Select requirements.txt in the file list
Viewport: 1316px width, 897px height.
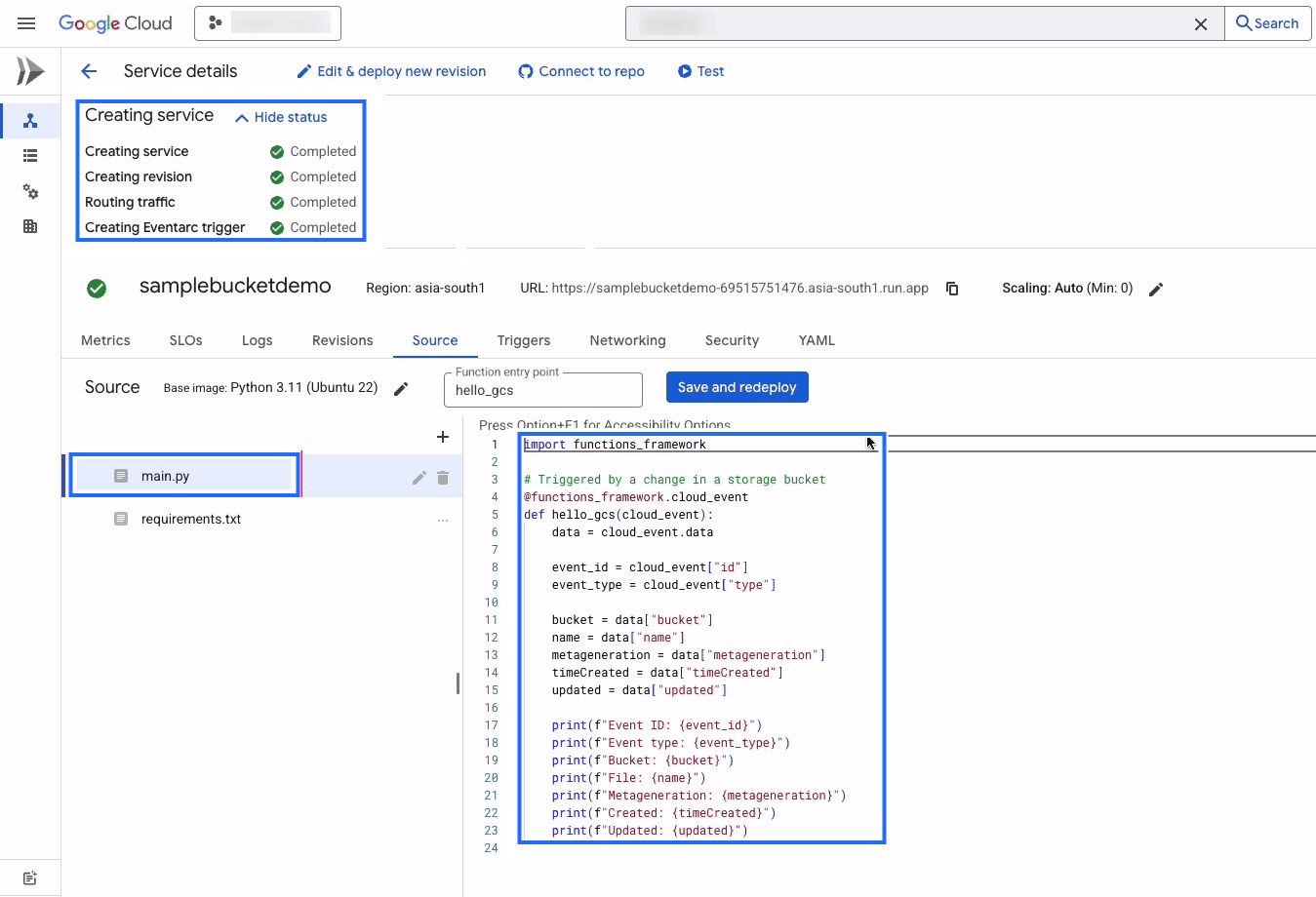(190, 519)
